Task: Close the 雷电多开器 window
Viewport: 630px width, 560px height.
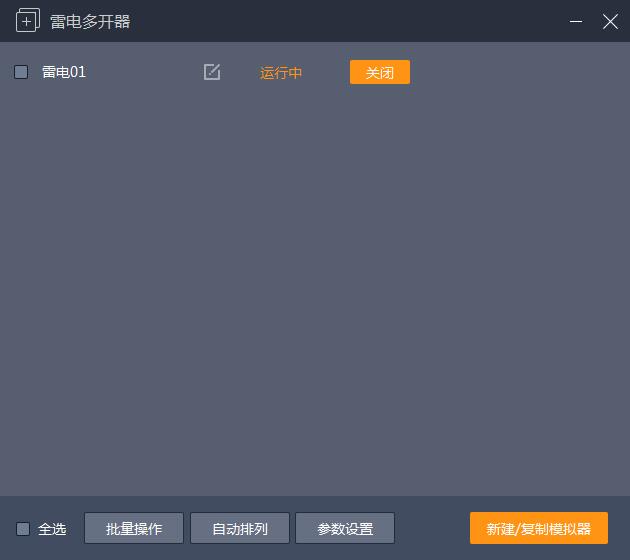Action: (610, 21)
